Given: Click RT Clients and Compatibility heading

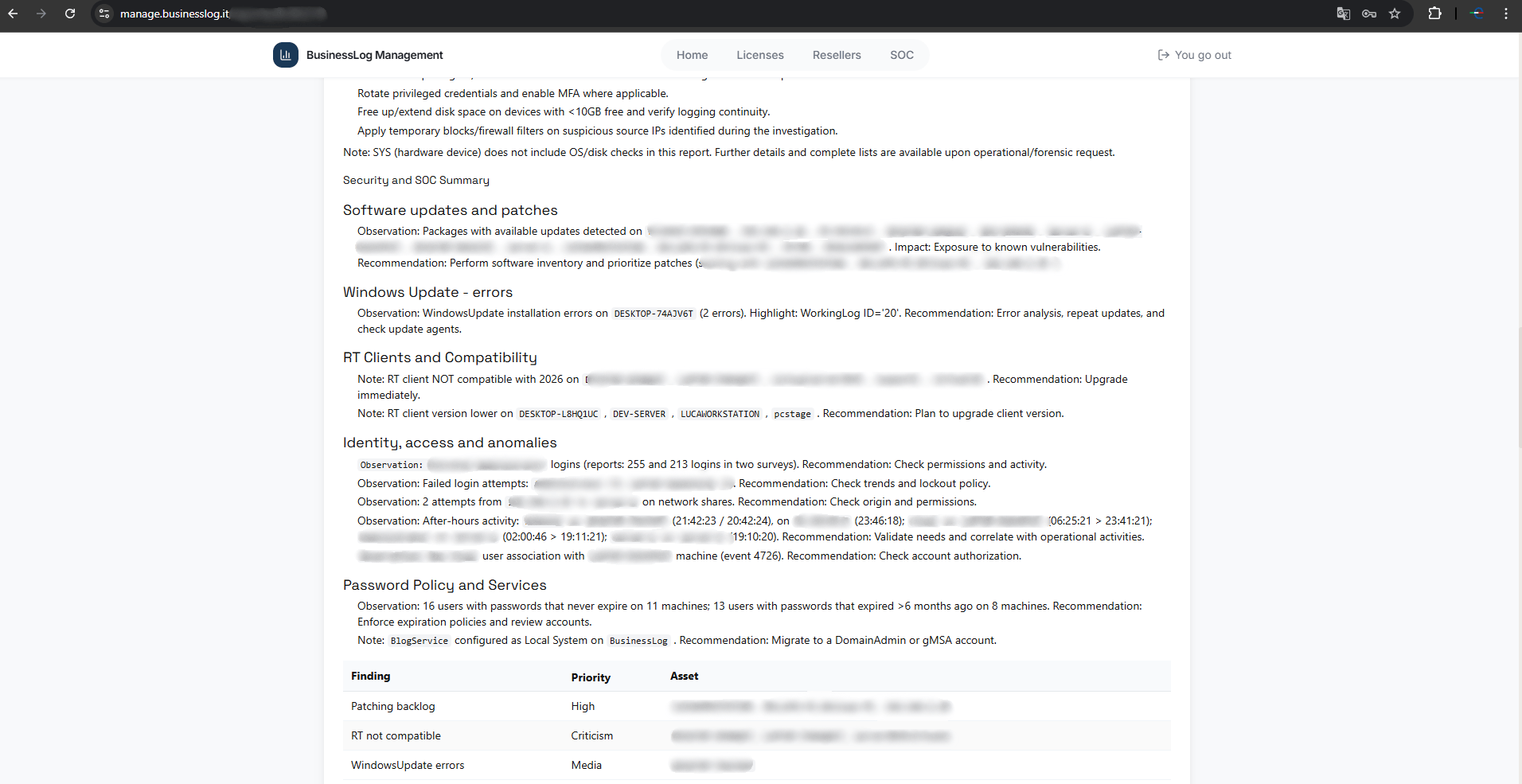Looking at the screenshot, I should point(439,357).
